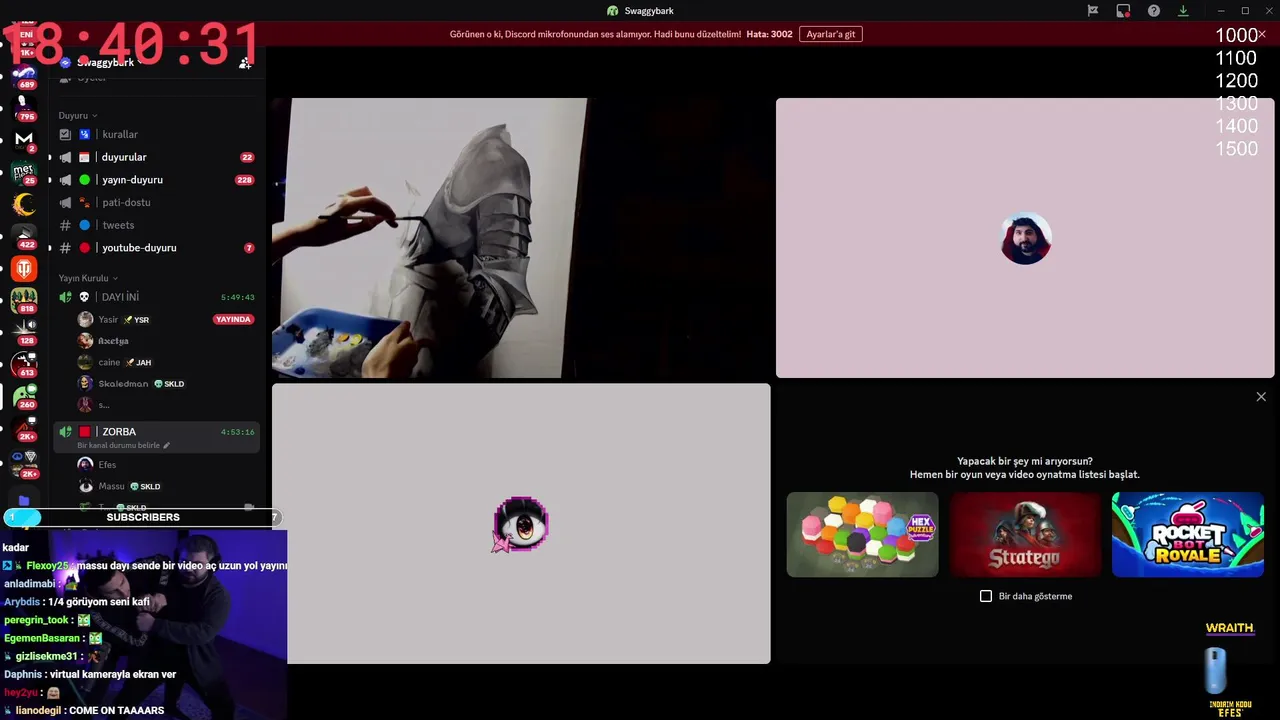Open the server icon with 689 badge
This screenshot has height=720, width=1280.
24,75
